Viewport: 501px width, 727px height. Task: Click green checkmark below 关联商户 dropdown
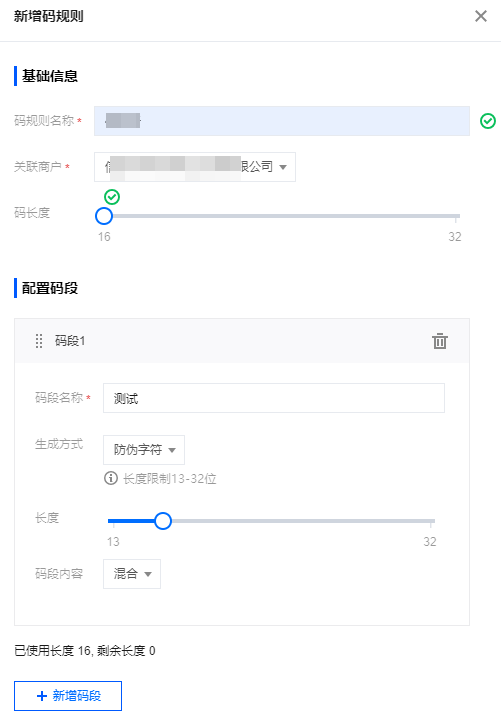(x=112, y=197)
